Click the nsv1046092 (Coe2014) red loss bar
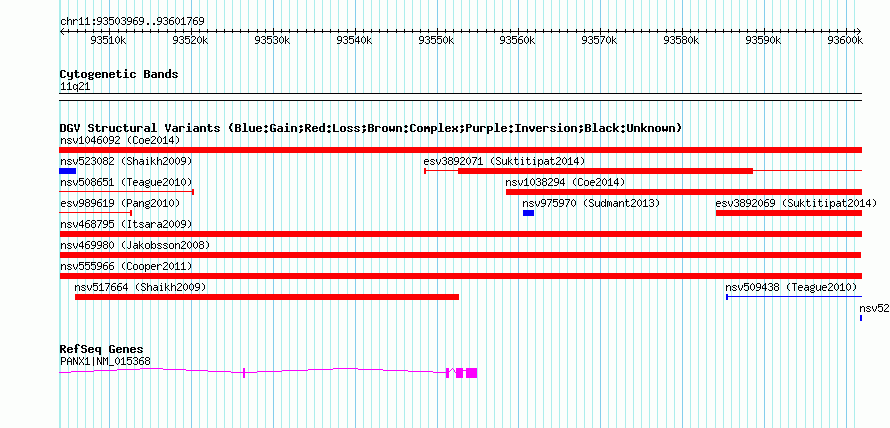 pyautogui.click(x=461, y=150)
